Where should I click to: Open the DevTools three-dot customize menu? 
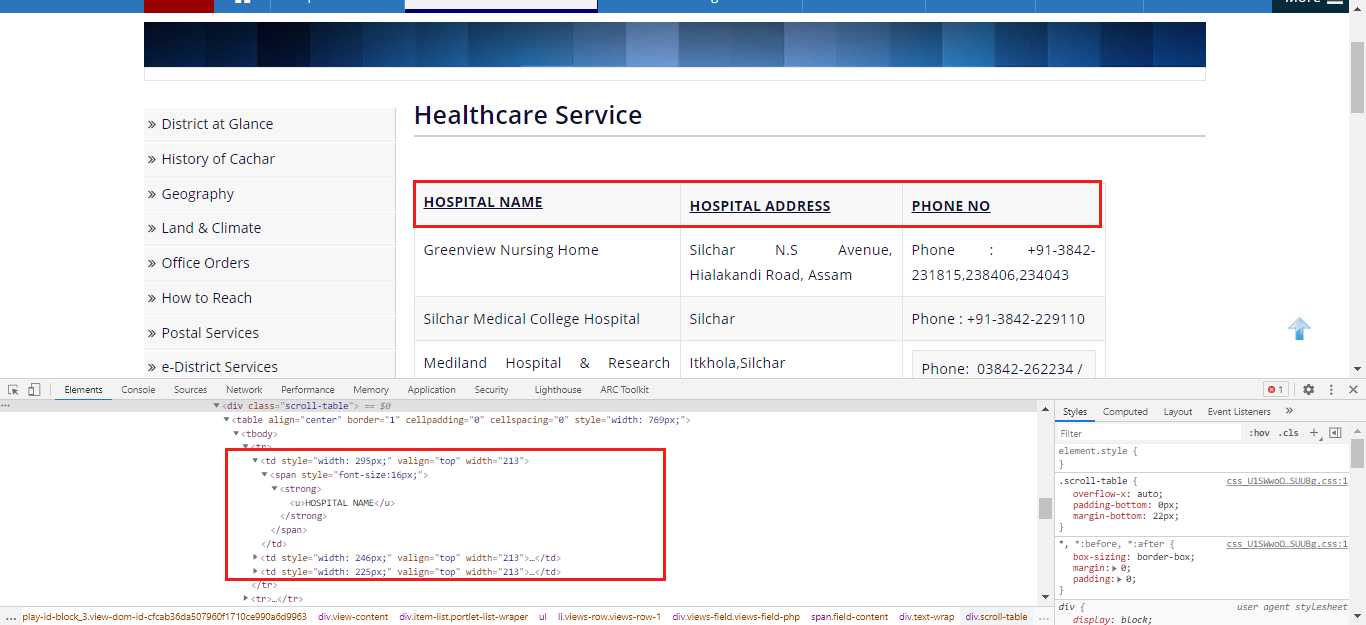pyautogui.click(x=1331, y=389)
